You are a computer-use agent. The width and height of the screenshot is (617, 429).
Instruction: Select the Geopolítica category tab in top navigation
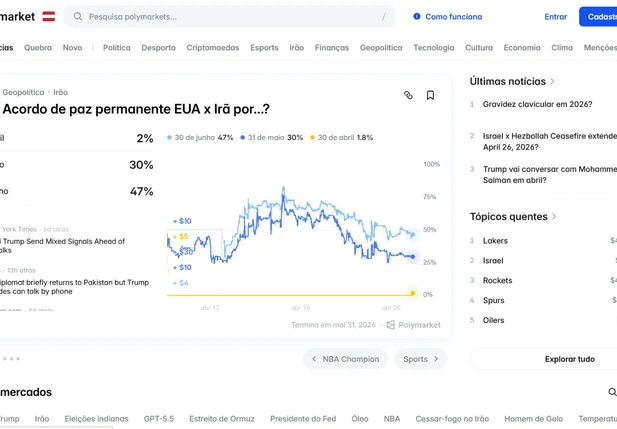pyautogui.click(x=381, y=48)
